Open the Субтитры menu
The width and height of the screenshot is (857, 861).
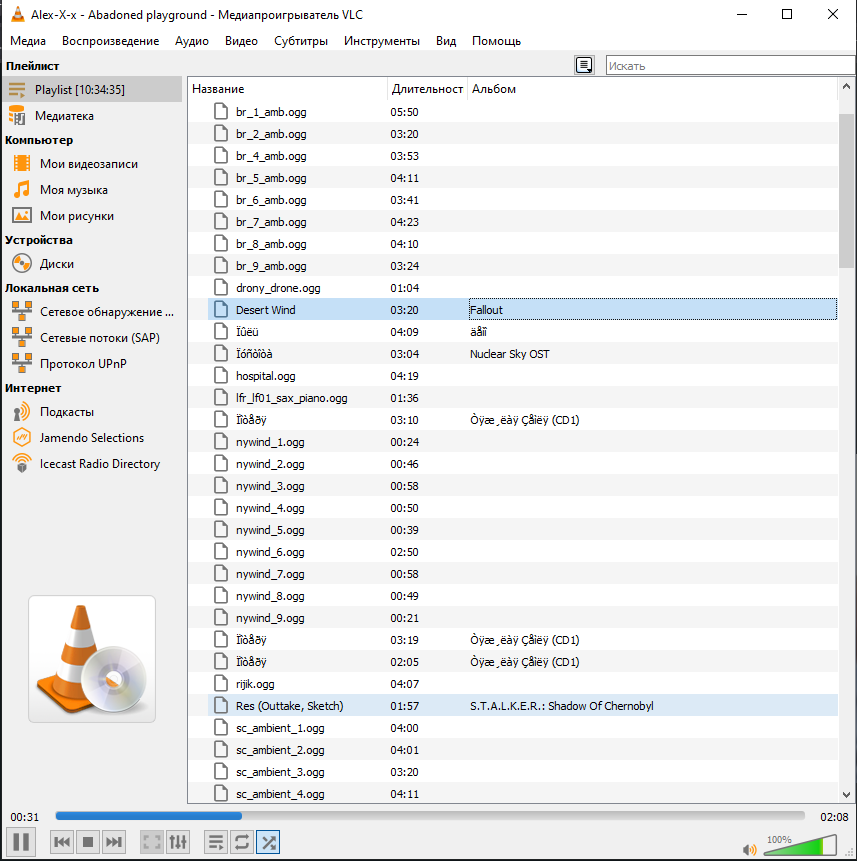click(x=301, y=41)
